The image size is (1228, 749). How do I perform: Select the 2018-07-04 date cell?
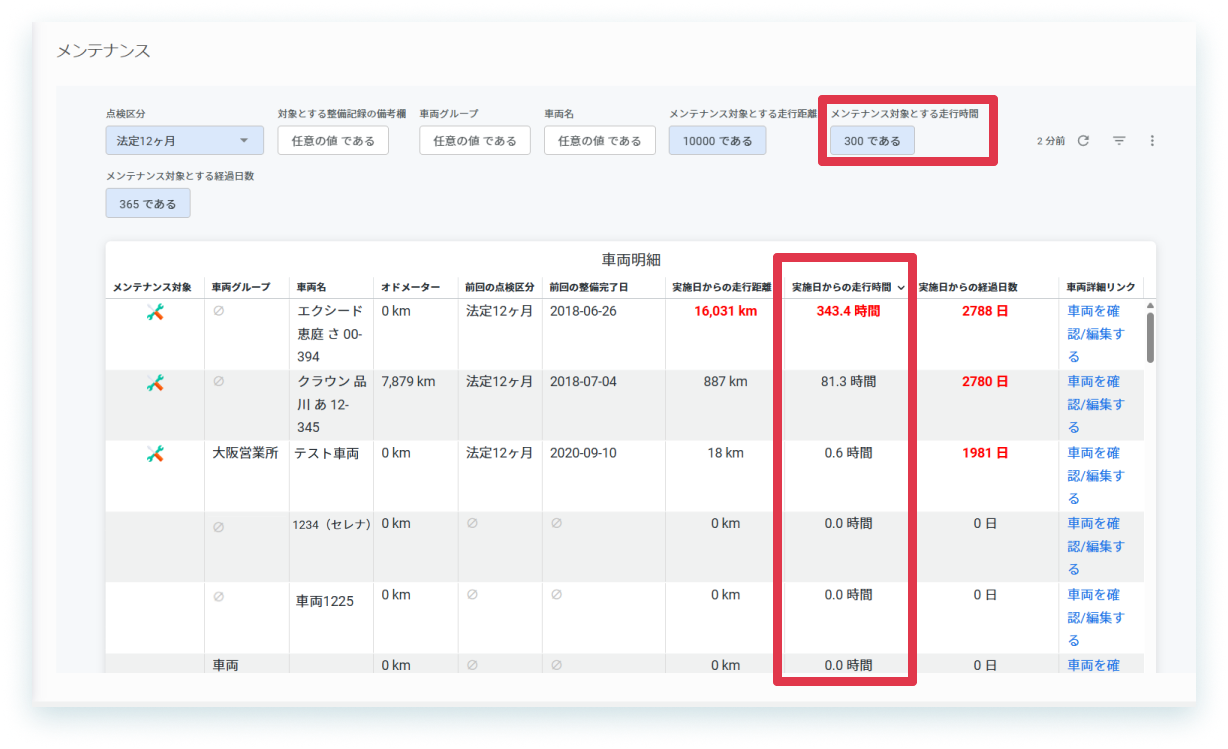point(583,381)
